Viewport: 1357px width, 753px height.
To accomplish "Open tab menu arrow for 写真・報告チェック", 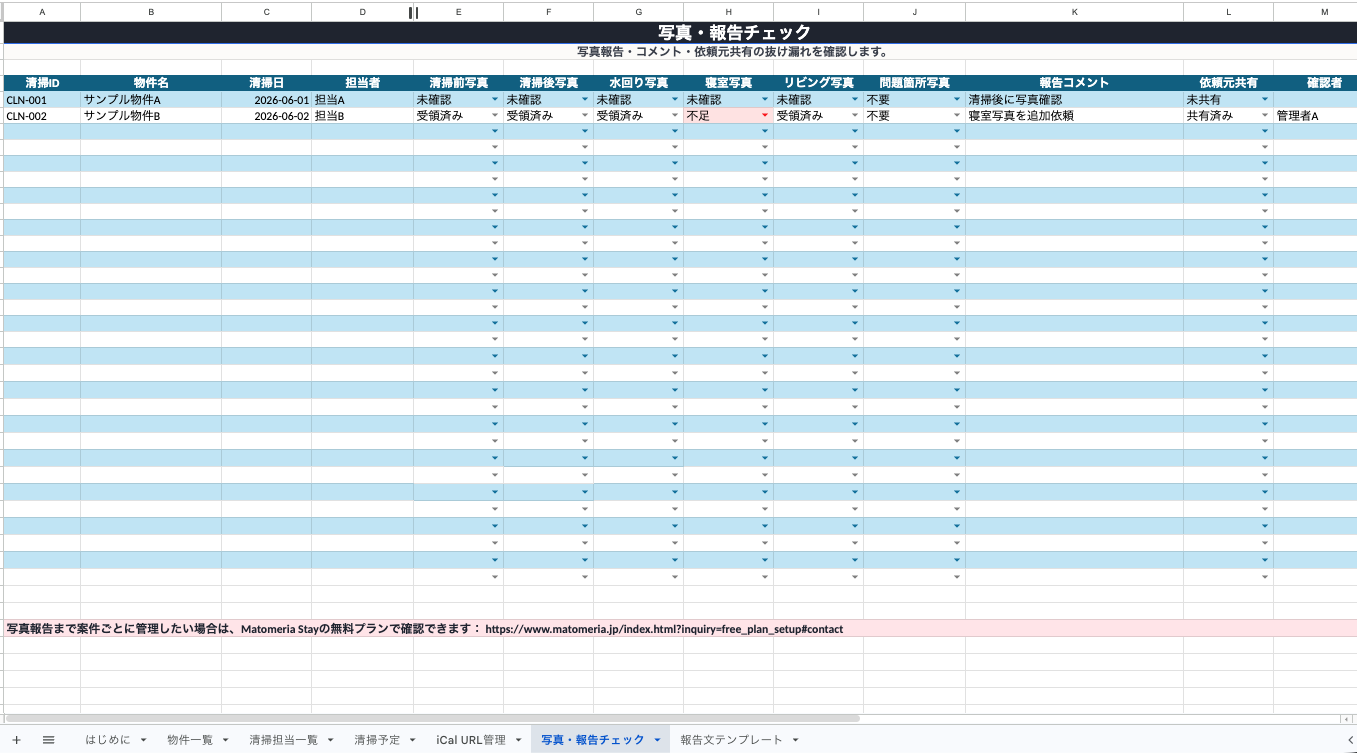I will (657, 740).
